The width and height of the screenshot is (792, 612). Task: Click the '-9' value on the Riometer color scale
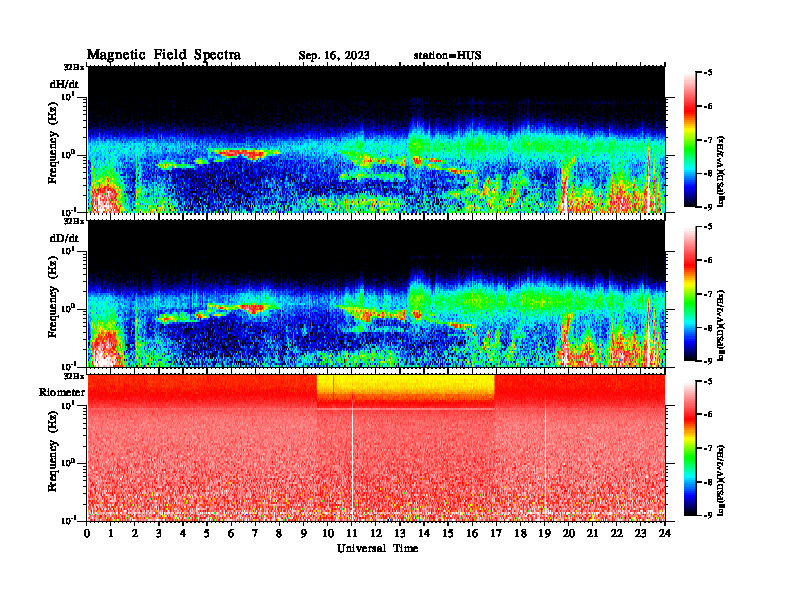click(x=707, y=516)
